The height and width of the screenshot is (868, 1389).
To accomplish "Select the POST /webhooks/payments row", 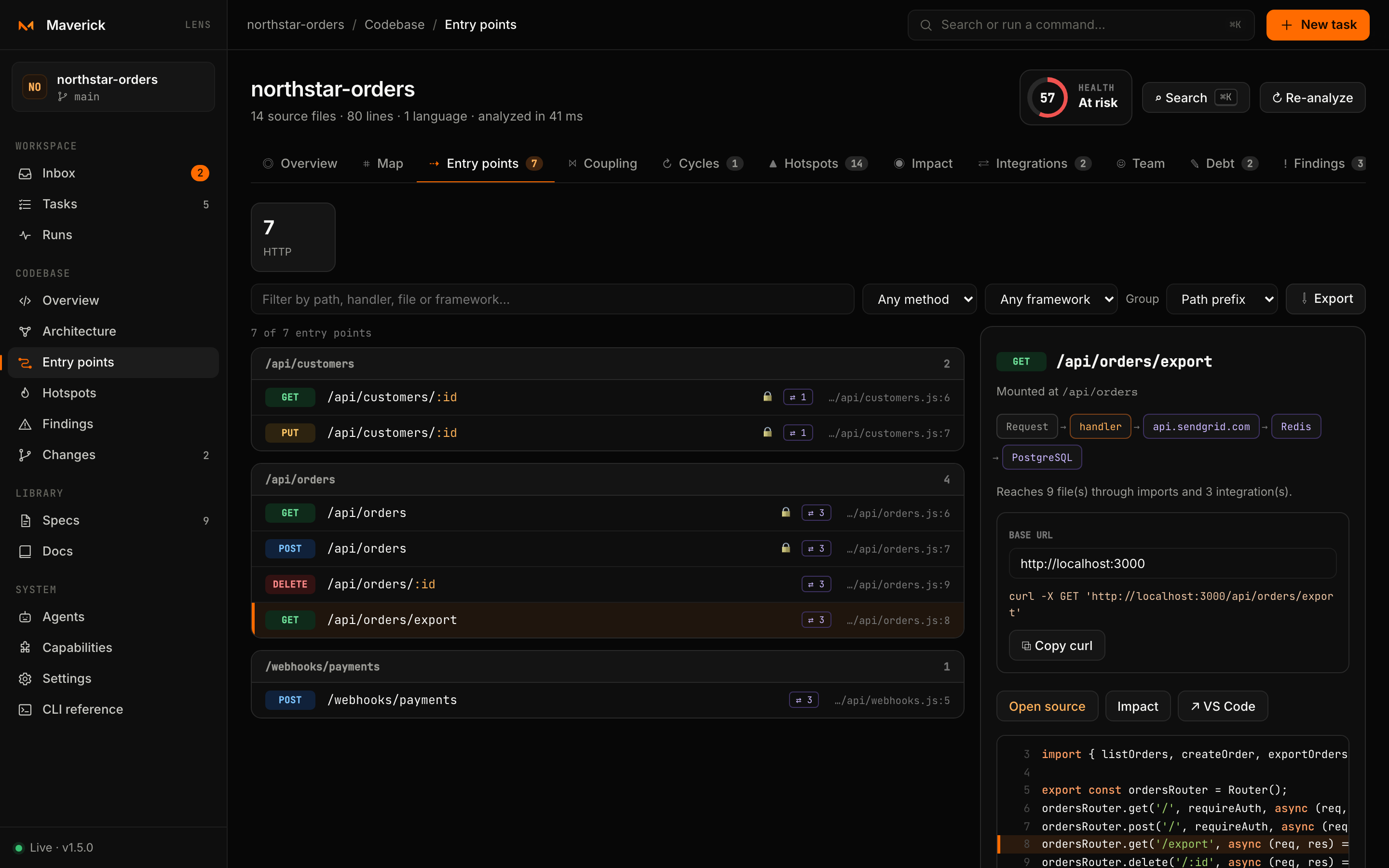I will (x=607, y=700).
